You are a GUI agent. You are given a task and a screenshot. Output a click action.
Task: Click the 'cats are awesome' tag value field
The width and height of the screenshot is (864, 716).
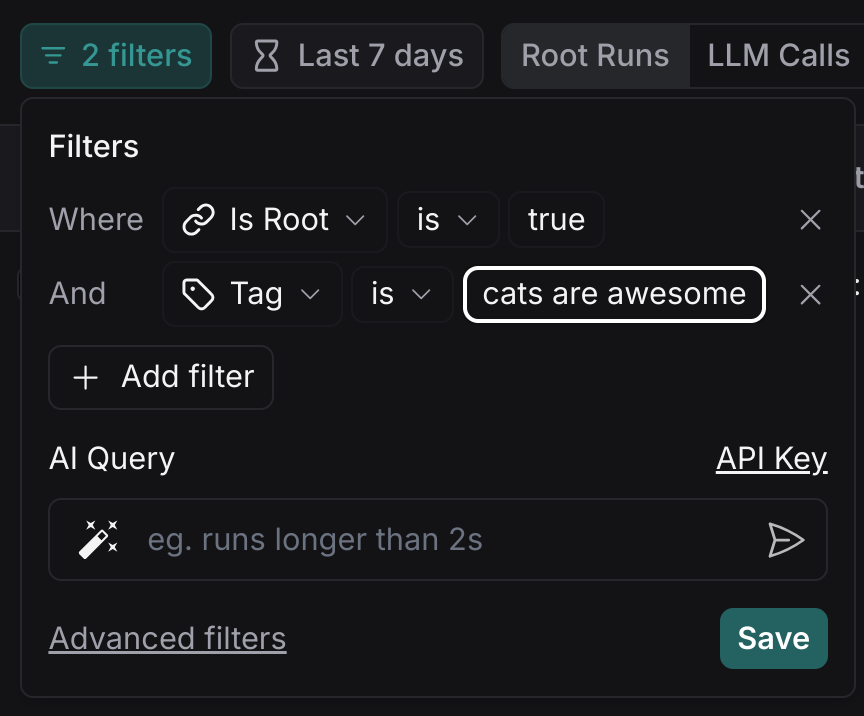pos(614,294)
